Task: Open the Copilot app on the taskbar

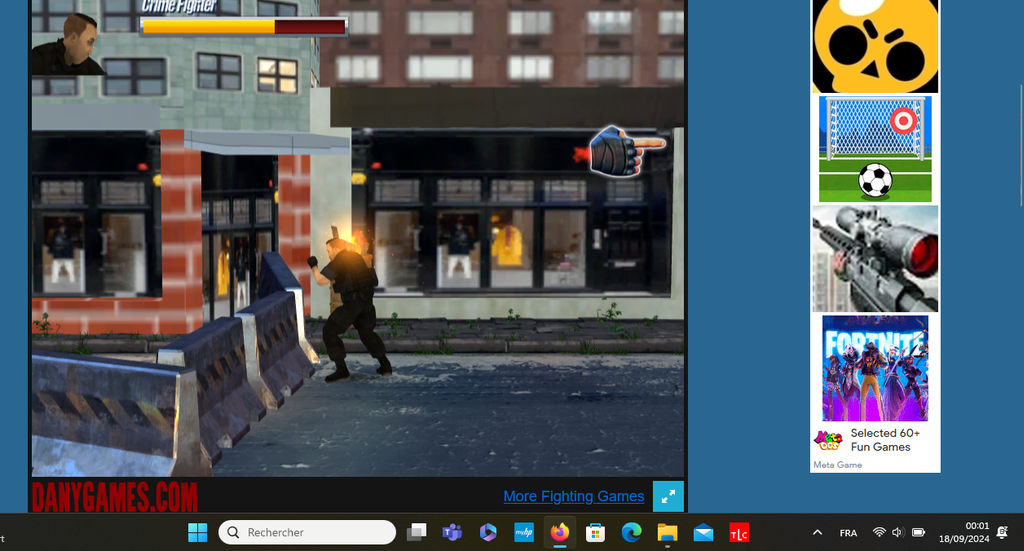Action: tap(488, 533)
